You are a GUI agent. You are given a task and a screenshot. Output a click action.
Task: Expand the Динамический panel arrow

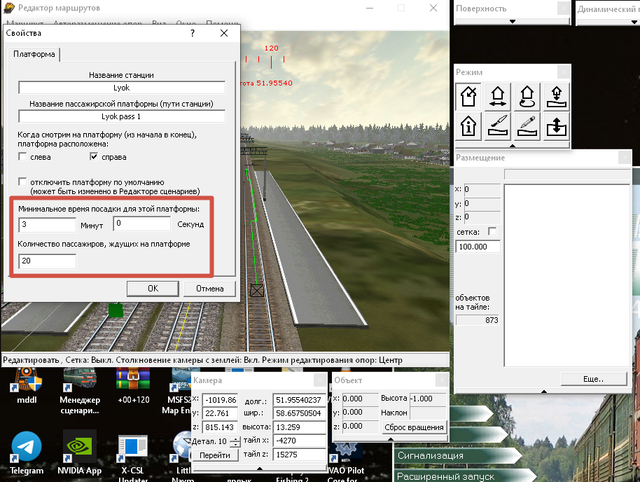click(x=634, y=22)
